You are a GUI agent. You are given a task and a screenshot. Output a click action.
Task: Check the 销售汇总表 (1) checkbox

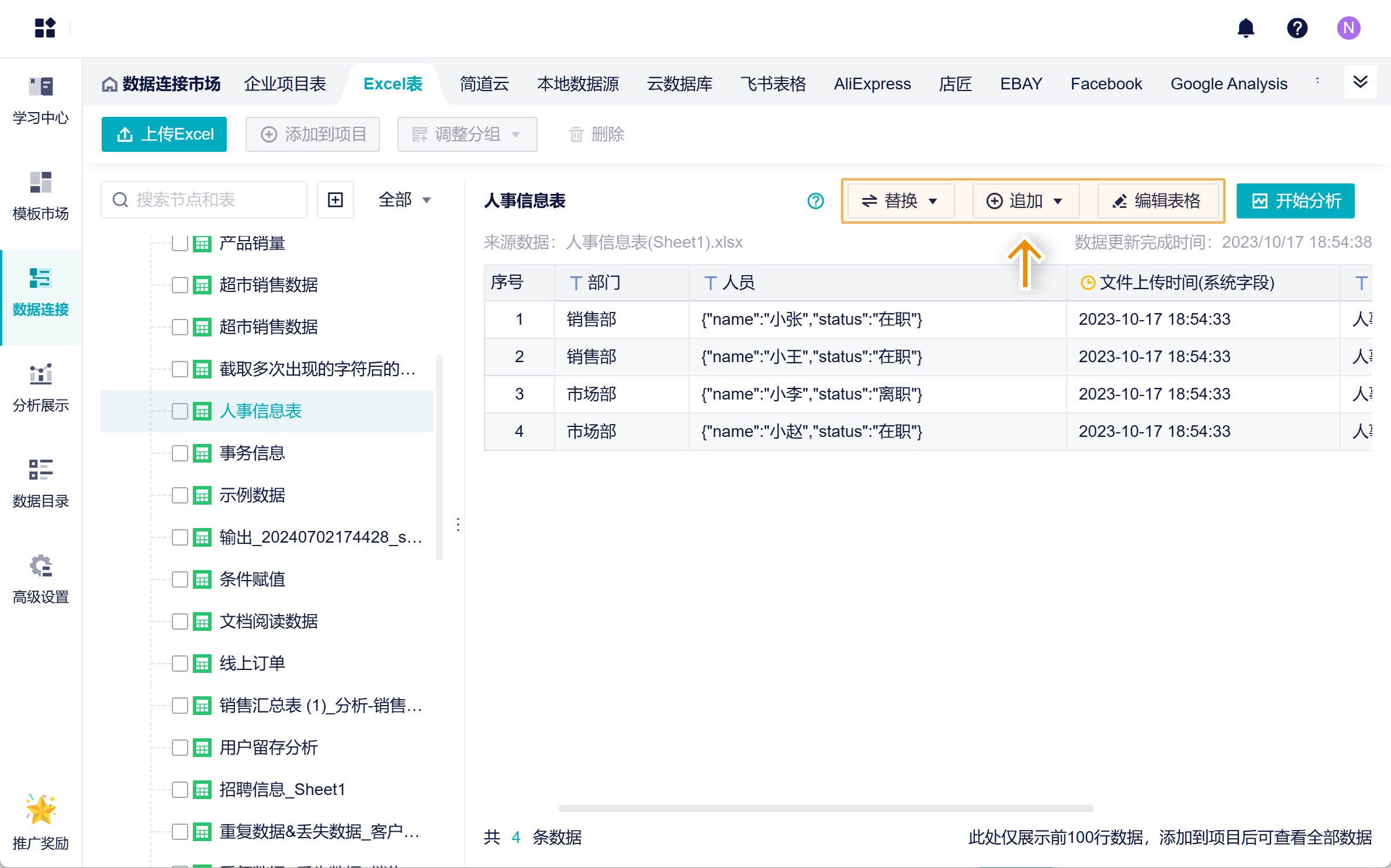point(180,706)
